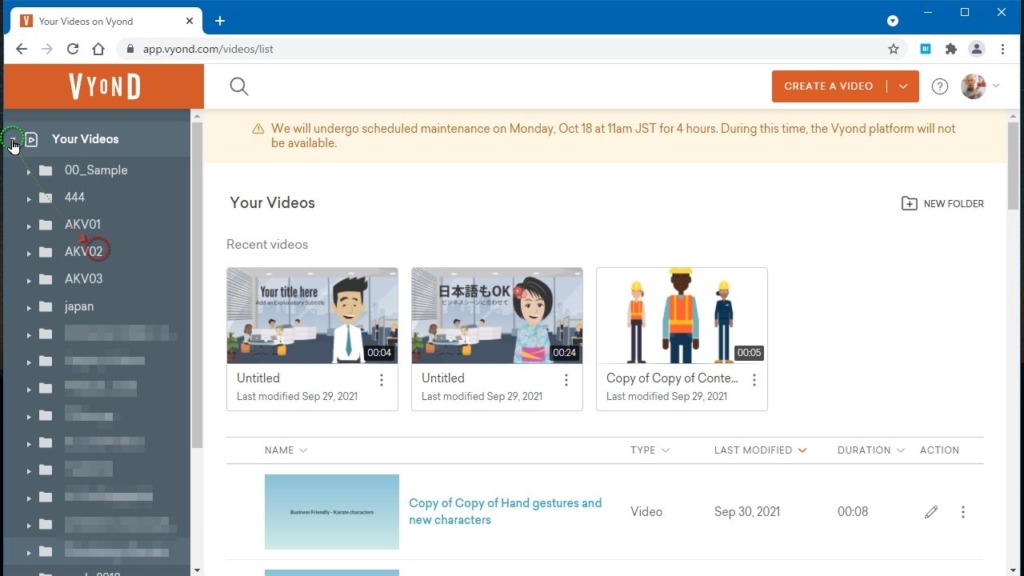
Task: Open the 00_Sample folder
Action: coord(96,170)
